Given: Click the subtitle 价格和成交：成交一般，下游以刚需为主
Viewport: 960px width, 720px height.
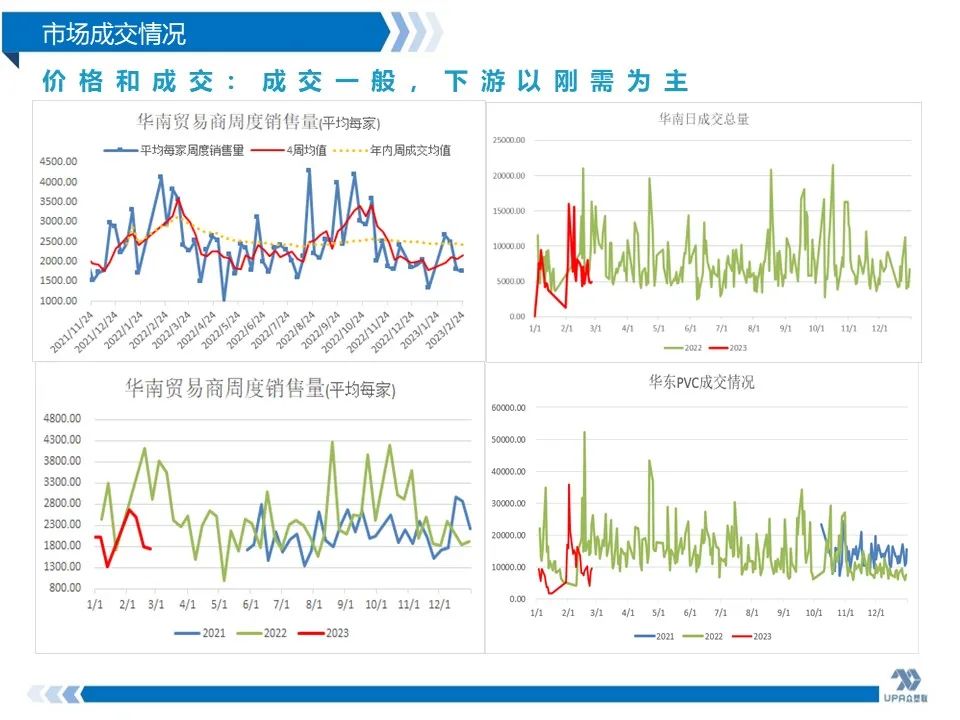Looking at the screenshot, I should [x=365, y=81].
